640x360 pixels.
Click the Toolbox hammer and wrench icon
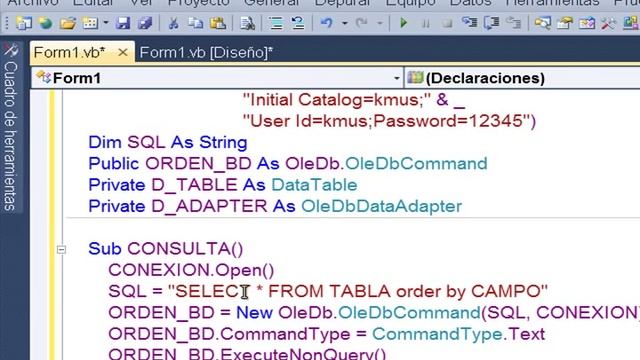[609, 23]
